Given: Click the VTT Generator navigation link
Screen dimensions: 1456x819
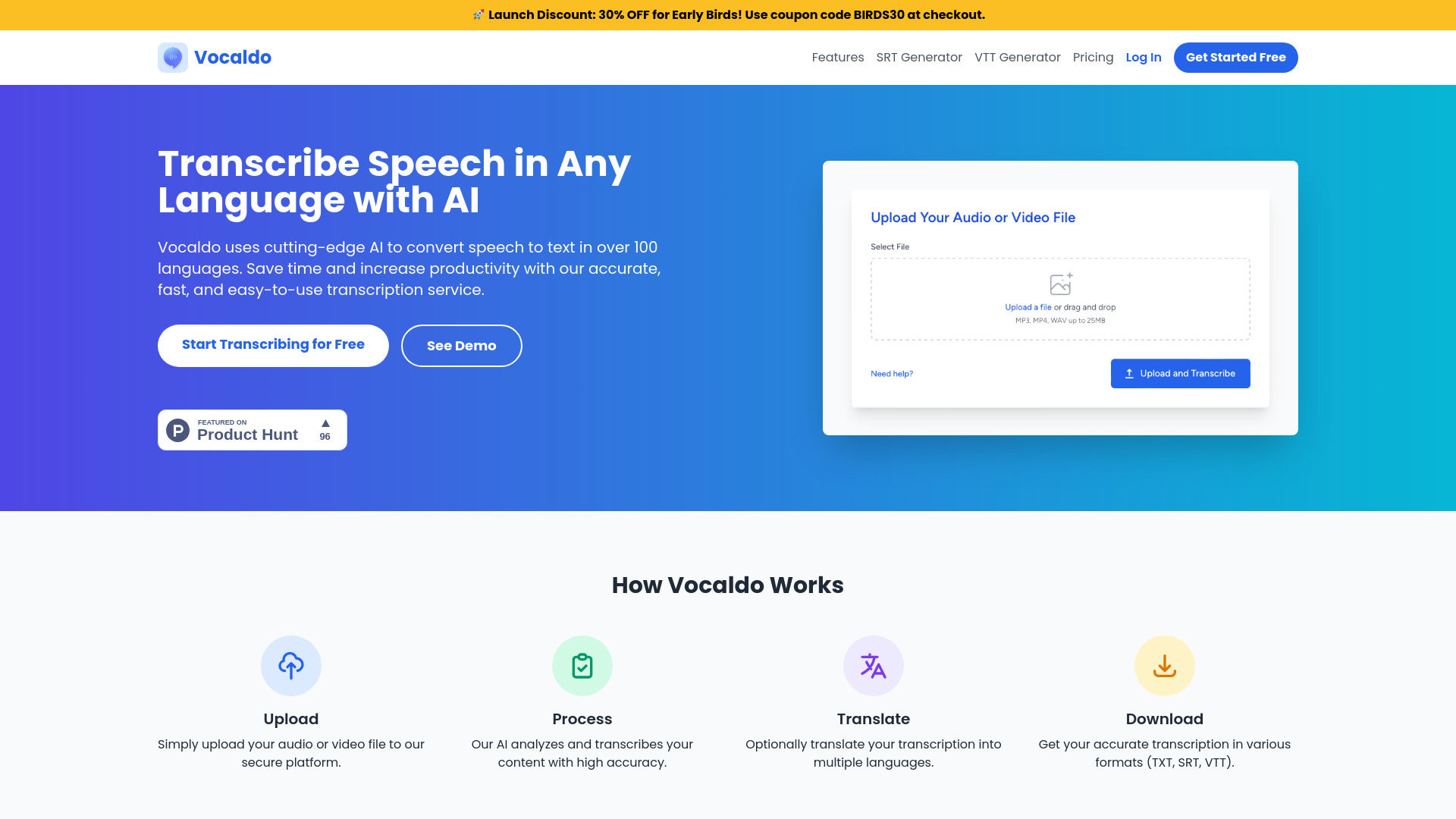Looking at the screenshot, I should (1017, 57).
